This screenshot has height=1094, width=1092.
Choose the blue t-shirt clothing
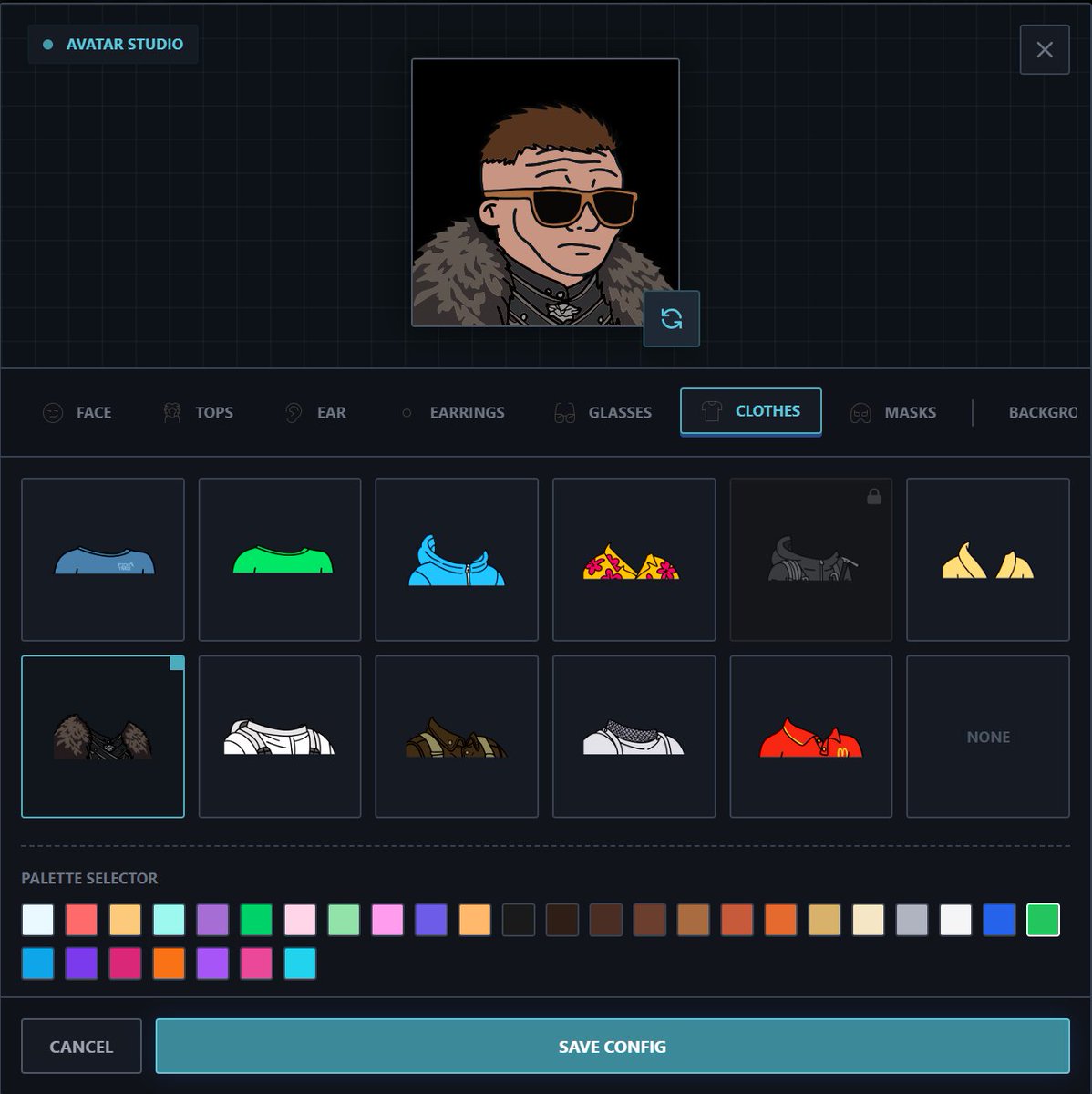pyautogui.click(x=103, y=560)
